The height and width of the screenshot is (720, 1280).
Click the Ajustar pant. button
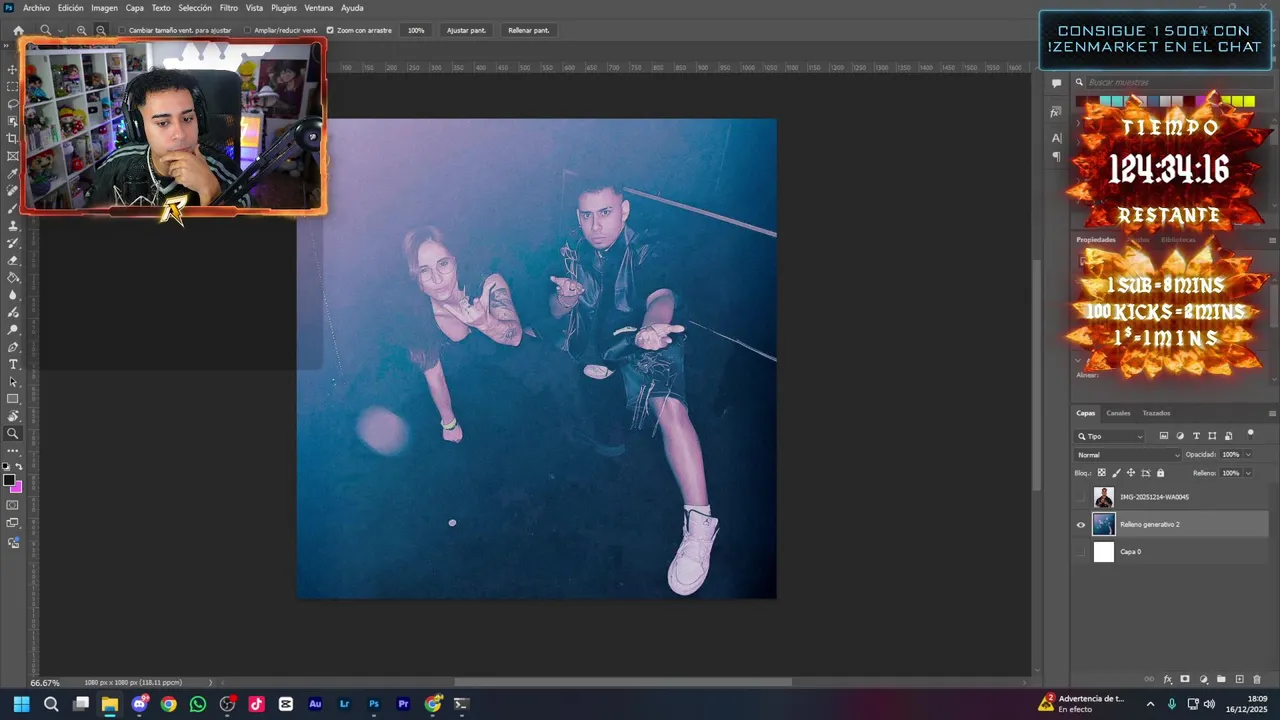[x=466, y=30]
